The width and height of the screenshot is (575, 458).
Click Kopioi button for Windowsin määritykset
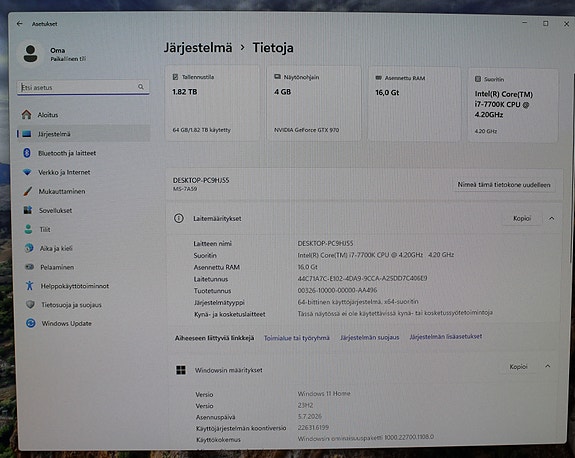tap(518, 367)
